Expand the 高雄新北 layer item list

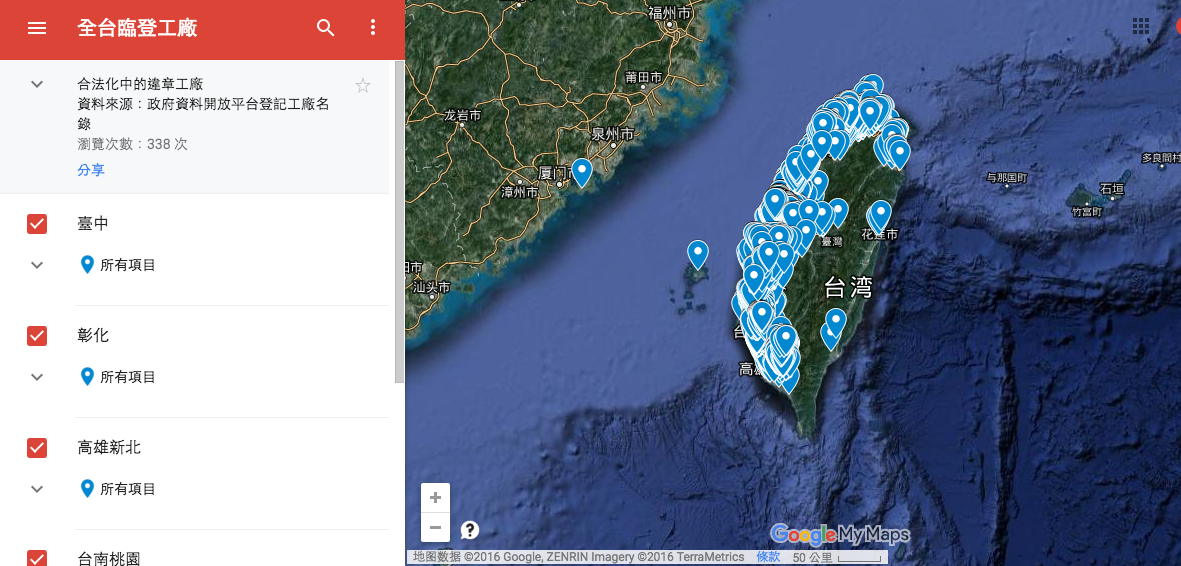pyautogui.click(x=37, y=489)
